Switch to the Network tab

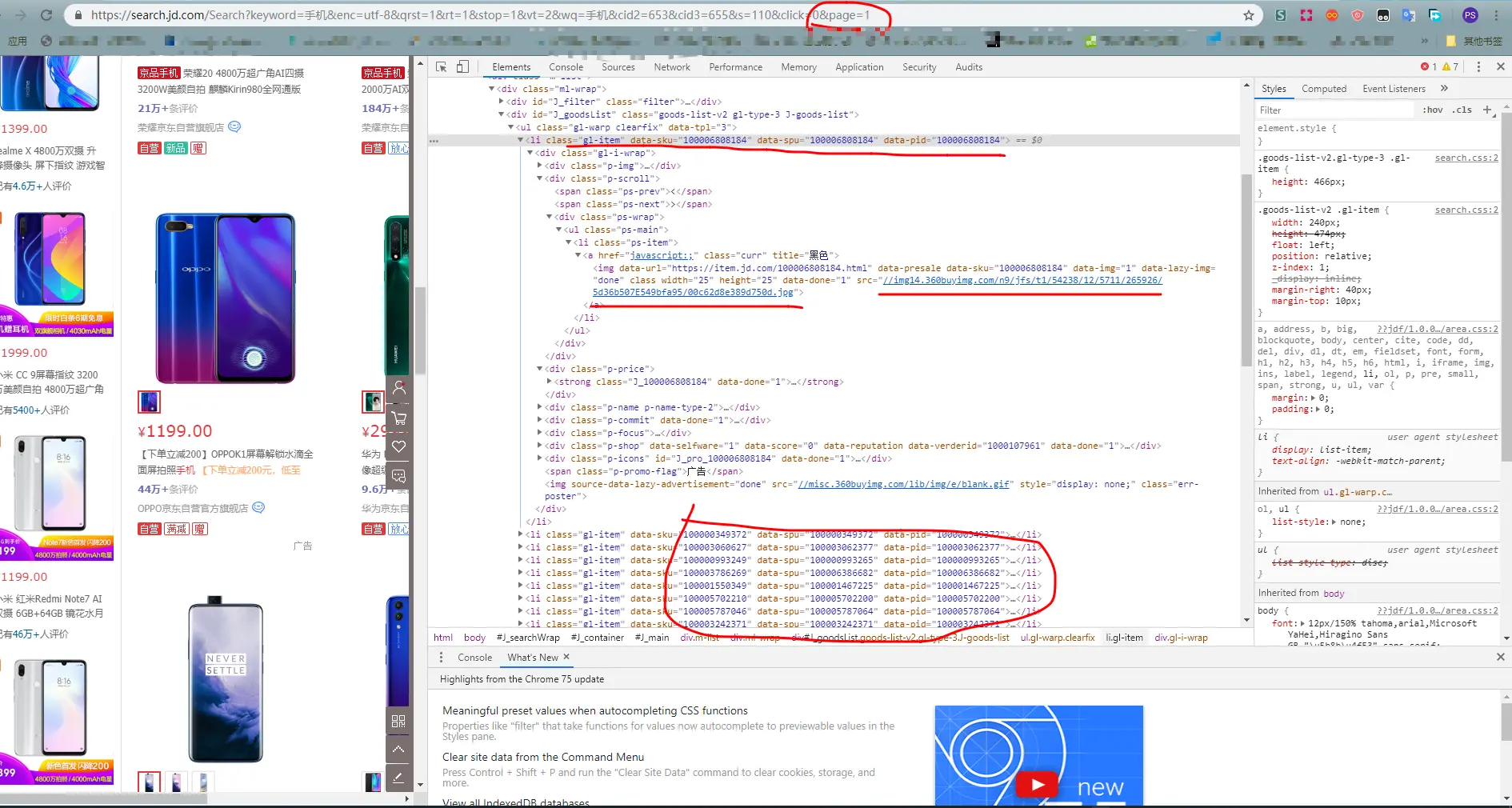(x=672, y=67)
